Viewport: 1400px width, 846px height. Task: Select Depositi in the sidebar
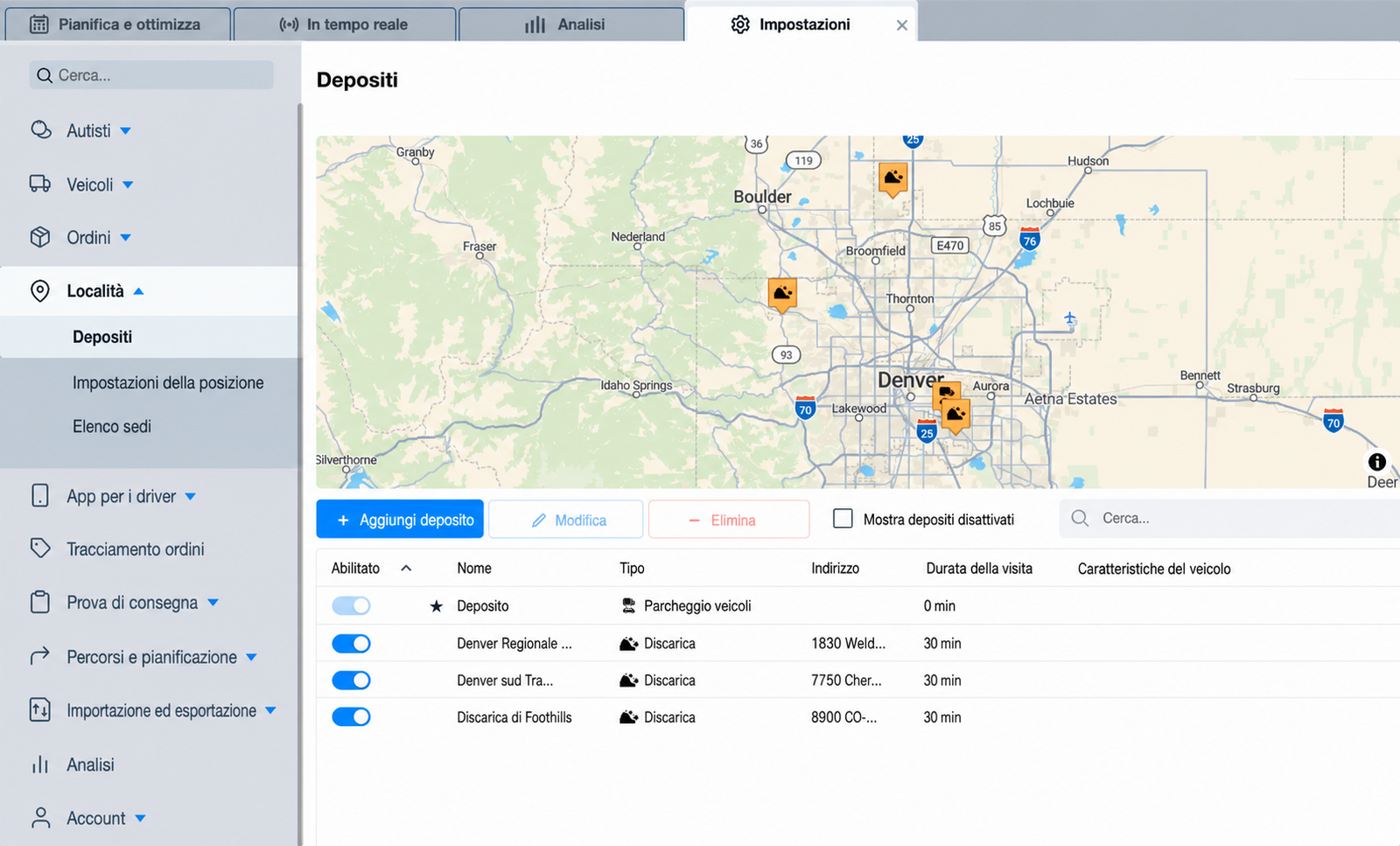(102, 337)
